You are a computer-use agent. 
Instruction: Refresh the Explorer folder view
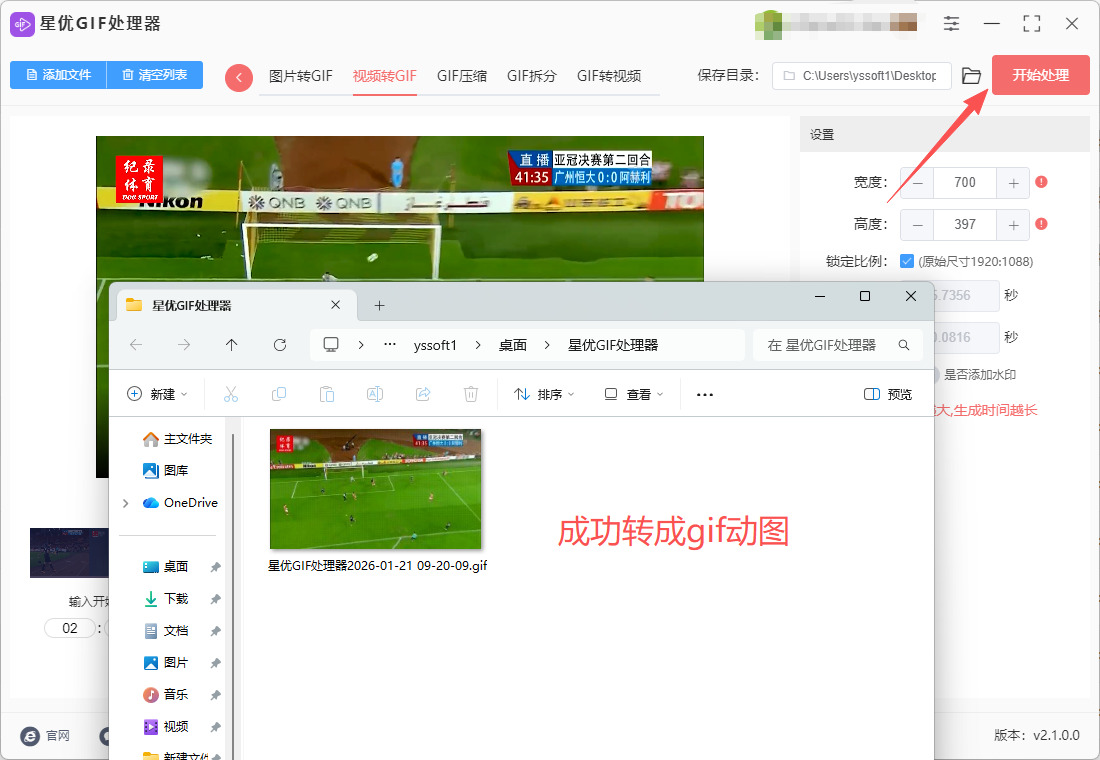[279, 345]
